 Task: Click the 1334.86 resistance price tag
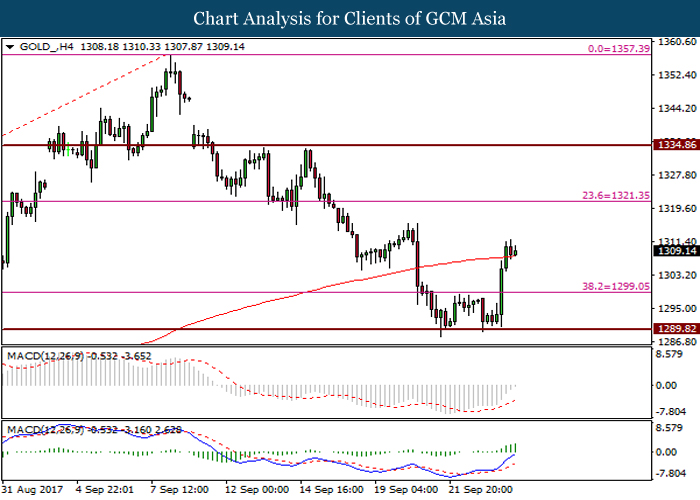point(677,145)
